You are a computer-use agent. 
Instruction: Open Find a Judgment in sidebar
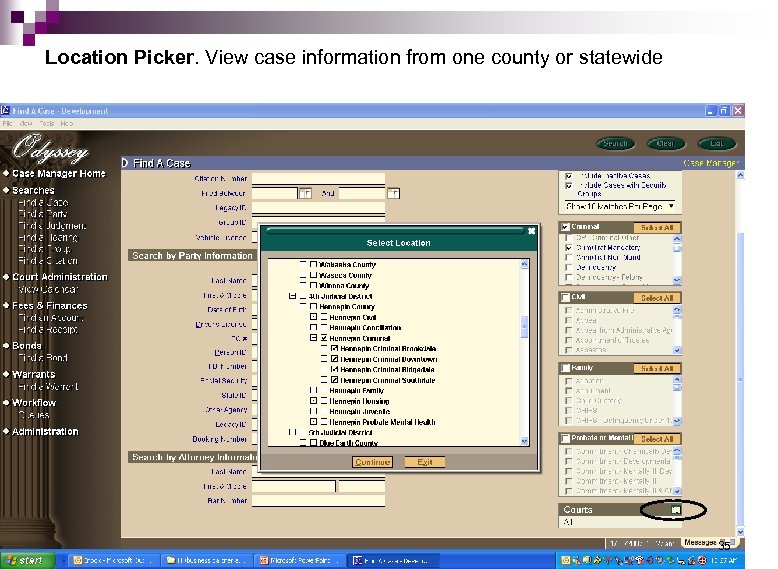52,226
